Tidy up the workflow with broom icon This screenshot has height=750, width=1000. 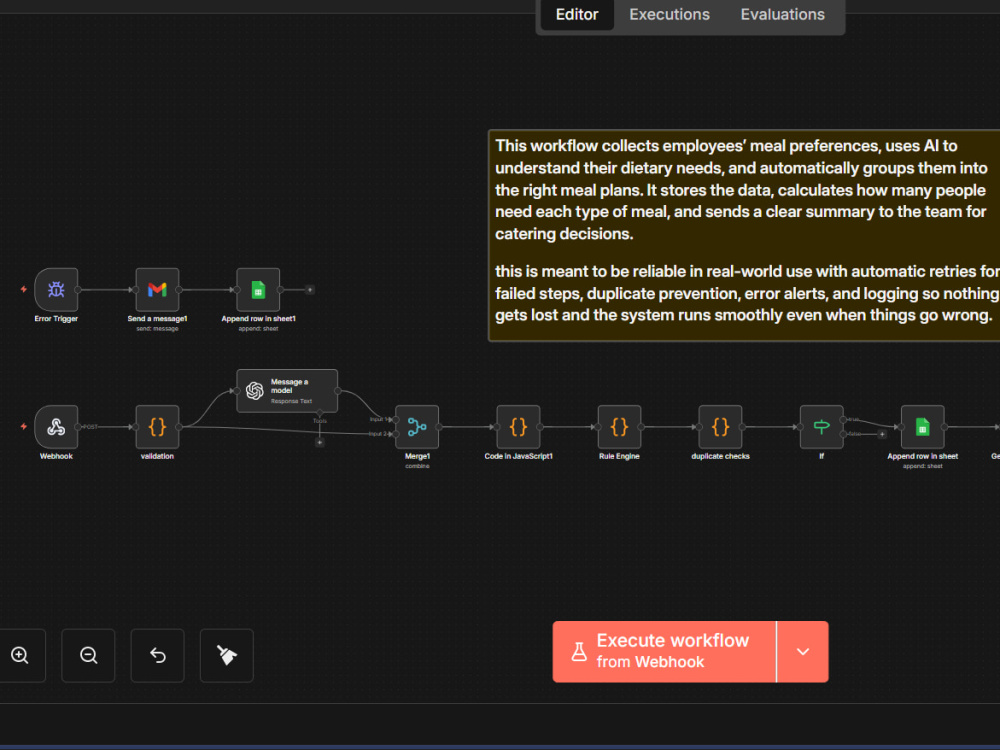(x=226, y=656)
